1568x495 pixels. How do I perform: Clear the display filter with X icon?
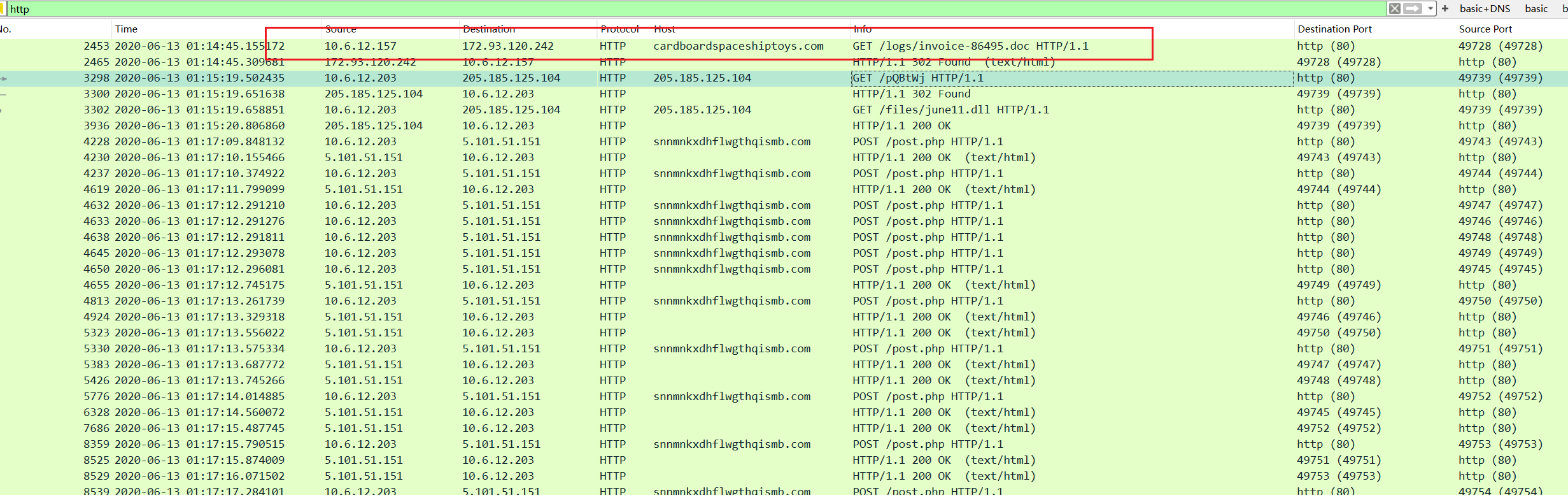pyautogui.click(x=1394, y=8)
